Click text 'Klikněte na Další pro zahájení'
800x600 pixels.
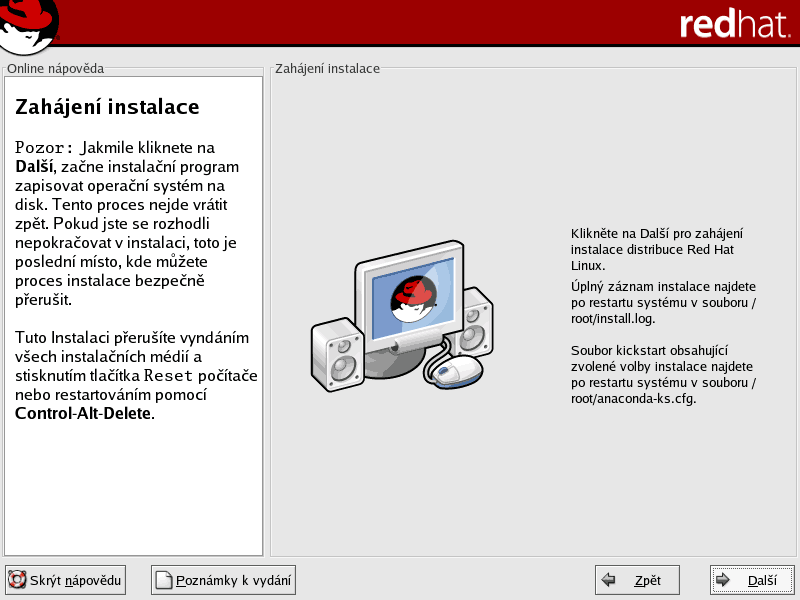[657, 234]
